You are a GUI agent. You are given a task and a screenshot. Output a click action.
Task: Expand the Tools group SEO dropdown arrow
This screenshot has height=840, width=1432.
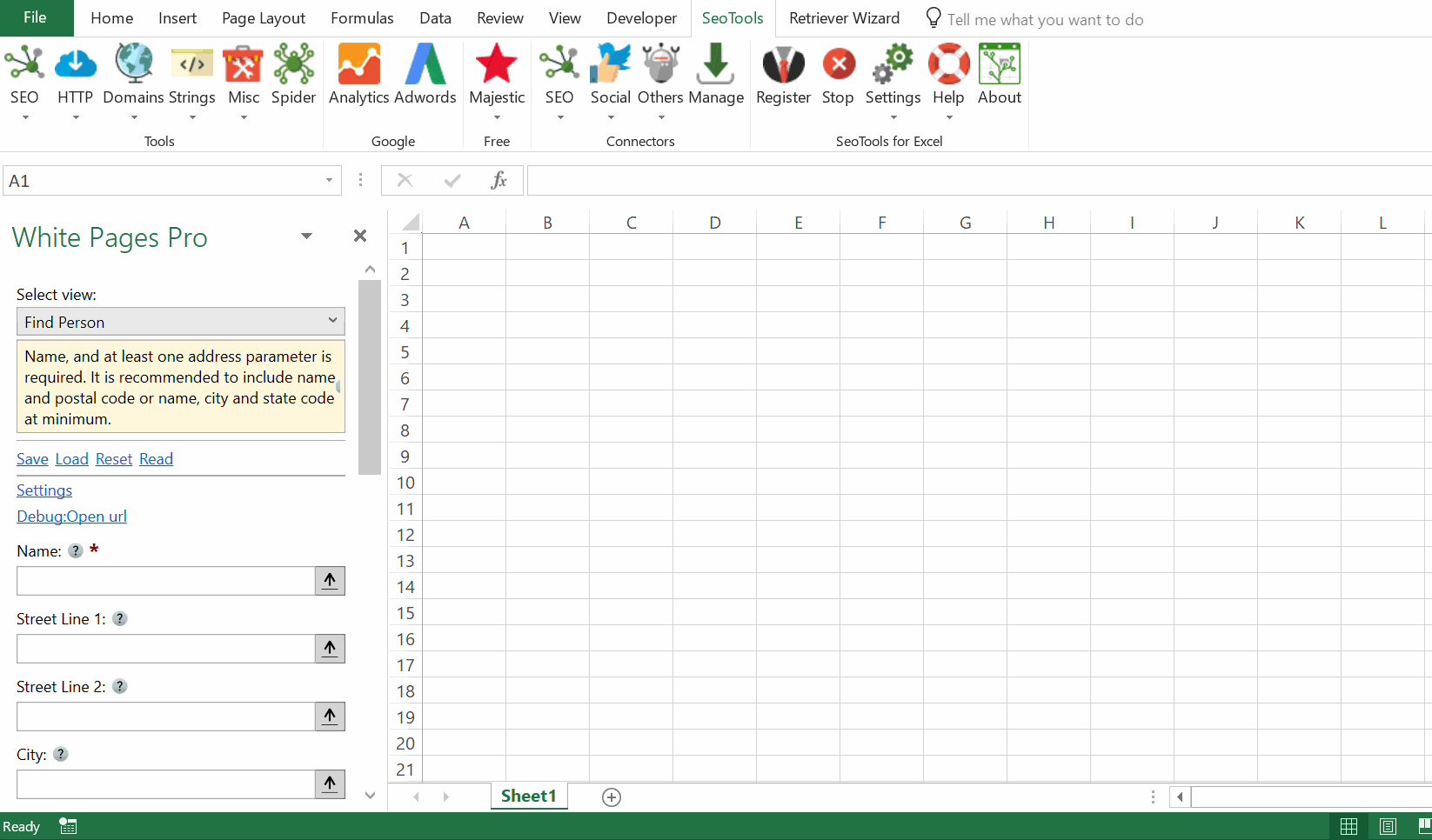click(25, 117)
